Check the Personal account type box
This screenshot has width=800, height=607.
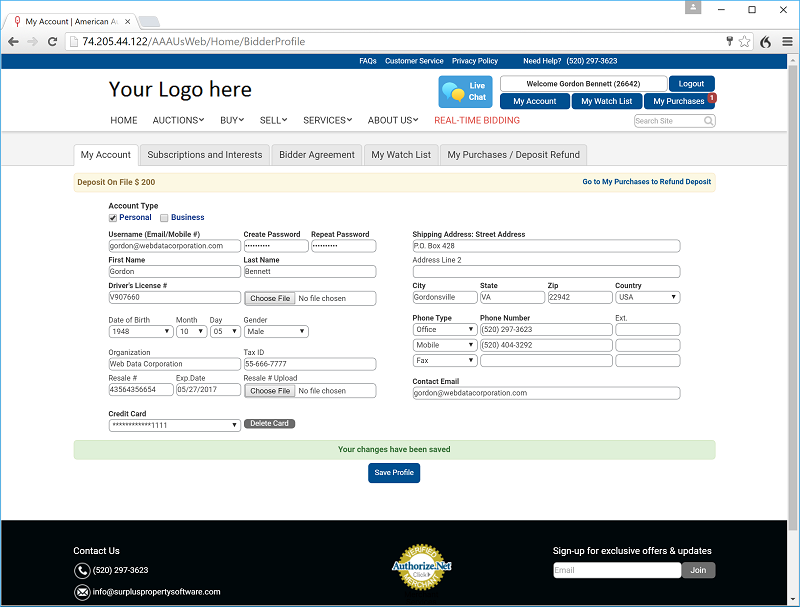point(113,218)
